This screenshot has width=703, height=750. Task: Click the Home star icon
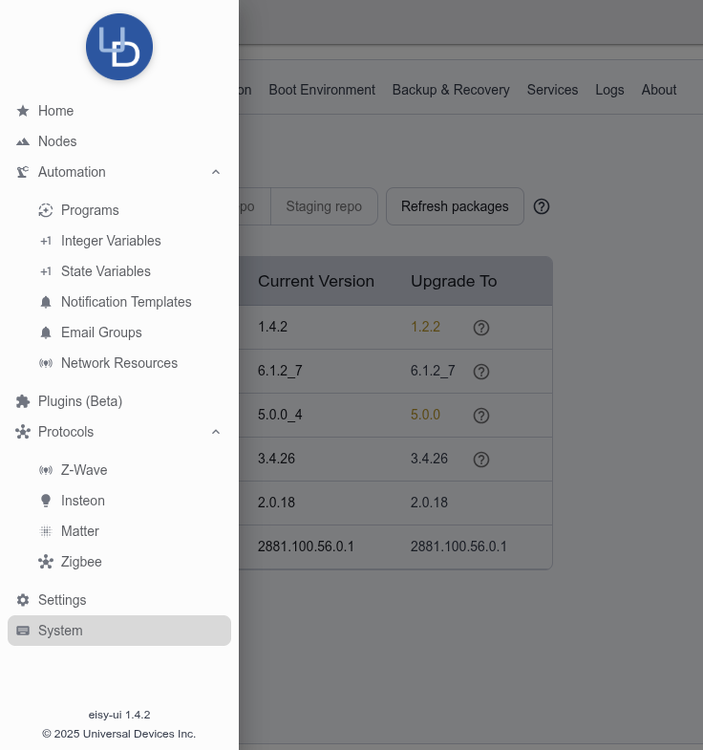tap(23, 111)
